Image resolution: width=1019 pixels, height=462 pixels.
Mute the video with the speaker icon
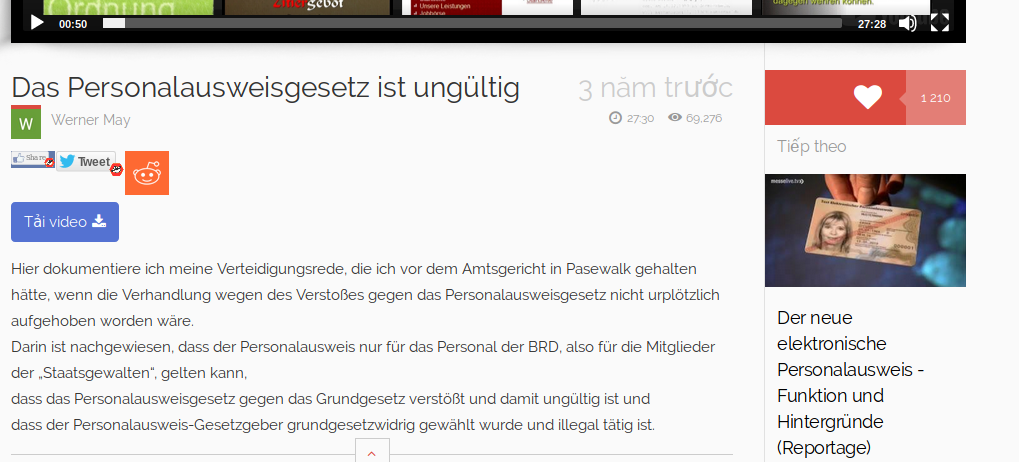pyautogui.click(x=907, y=23)
